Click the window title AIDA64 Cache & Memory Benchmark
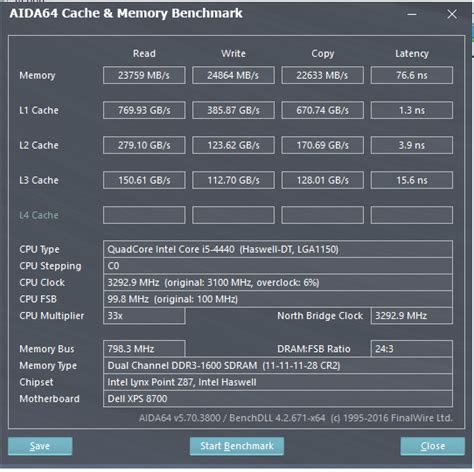 126,13
